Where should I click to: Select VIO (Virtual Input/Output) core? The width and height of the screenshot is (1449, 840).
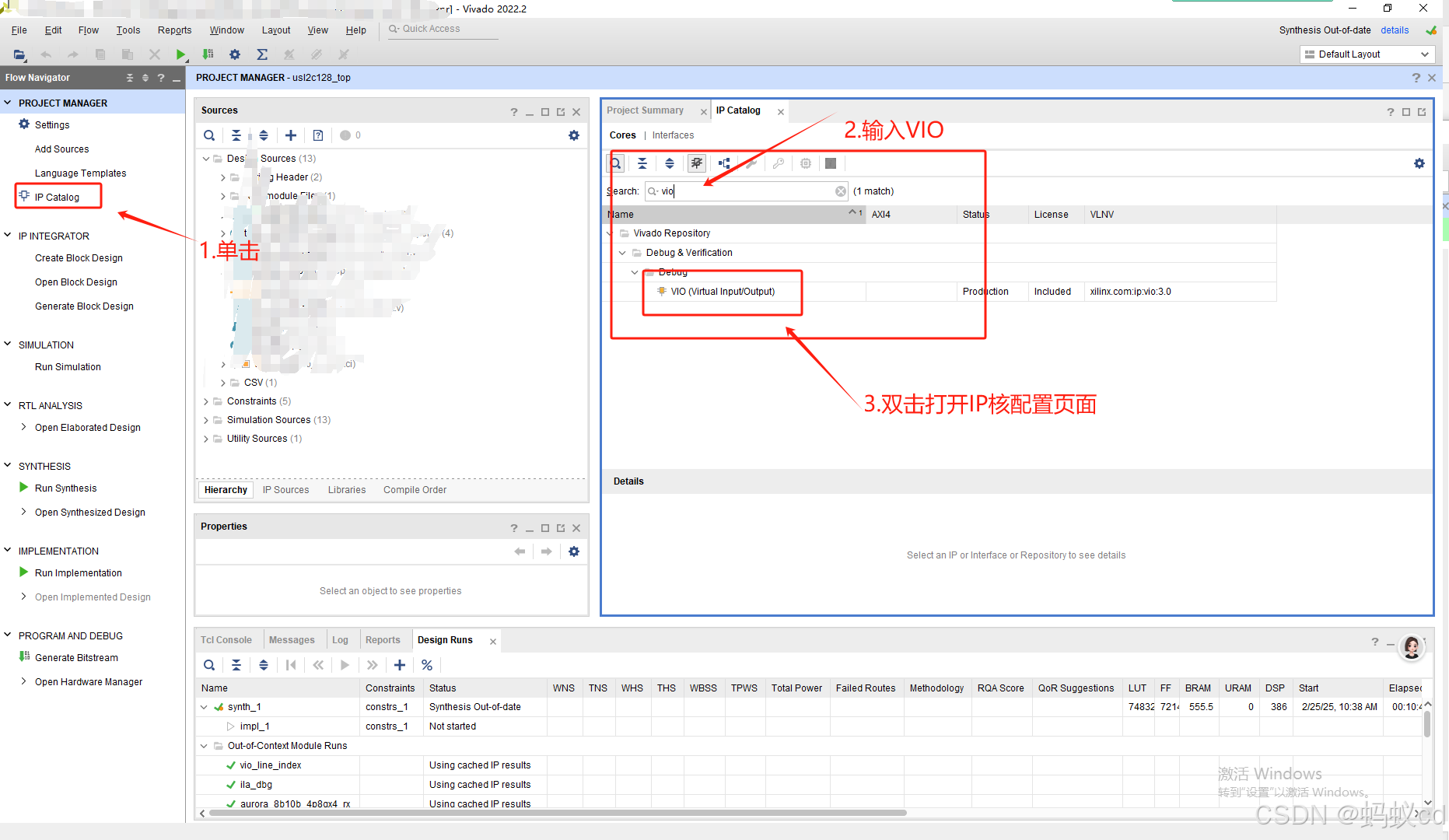click(x=723, y=292)
